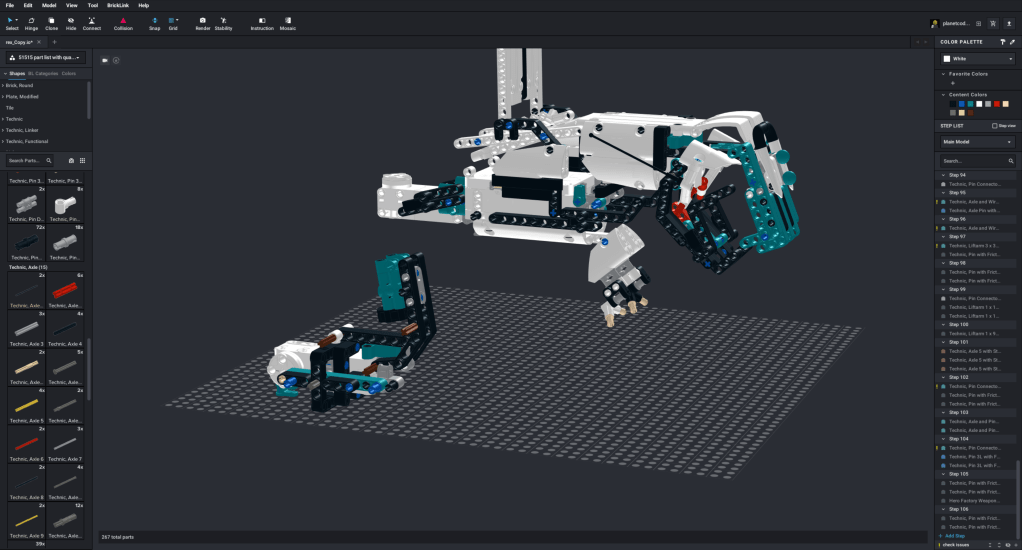1022x550 pixels.
Task: Activate the Hinge tool
Action: click(x=32, y=23)
